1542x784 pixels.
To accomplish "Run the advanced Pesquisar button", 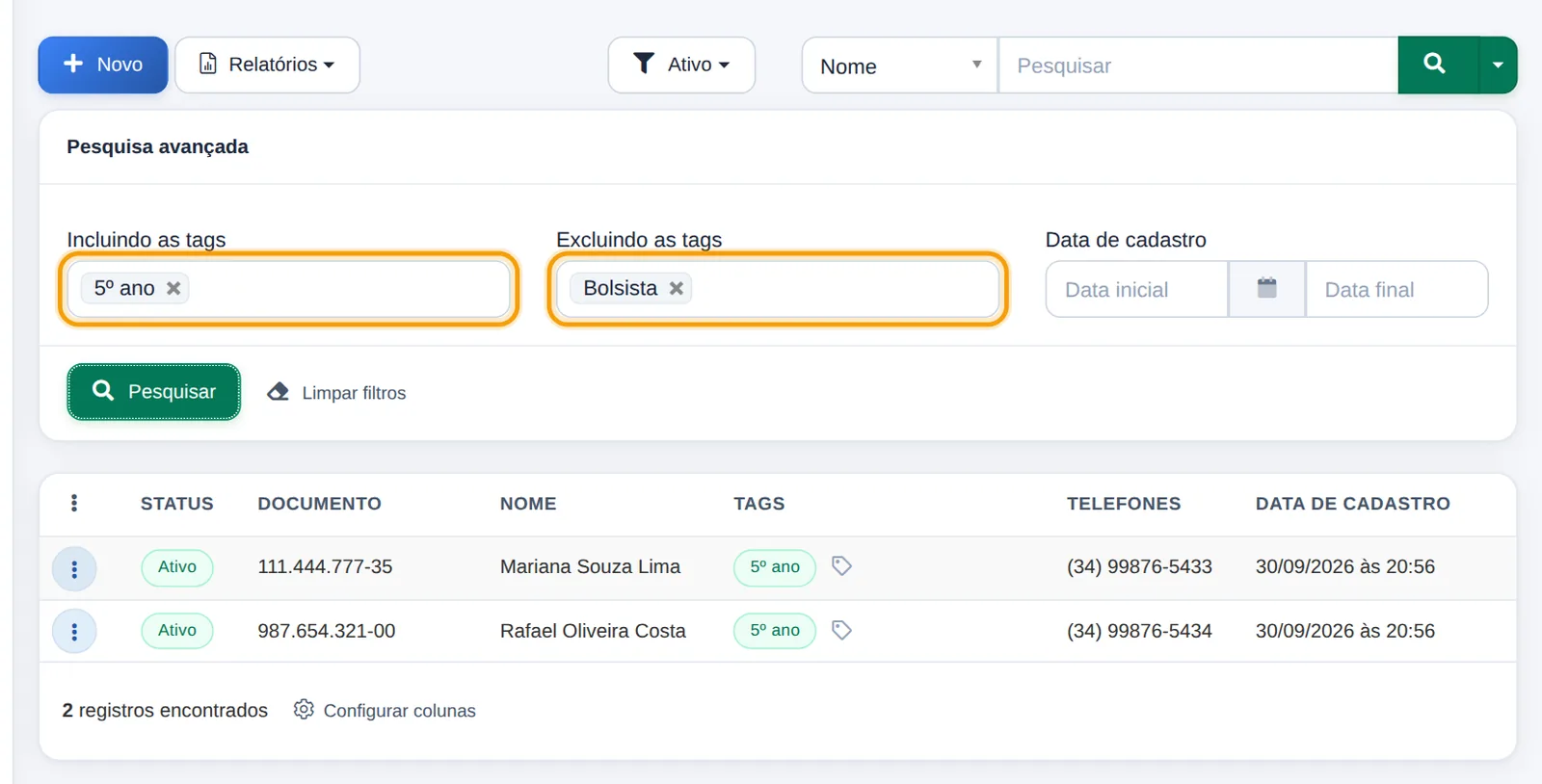I will (x=154, y=391).
